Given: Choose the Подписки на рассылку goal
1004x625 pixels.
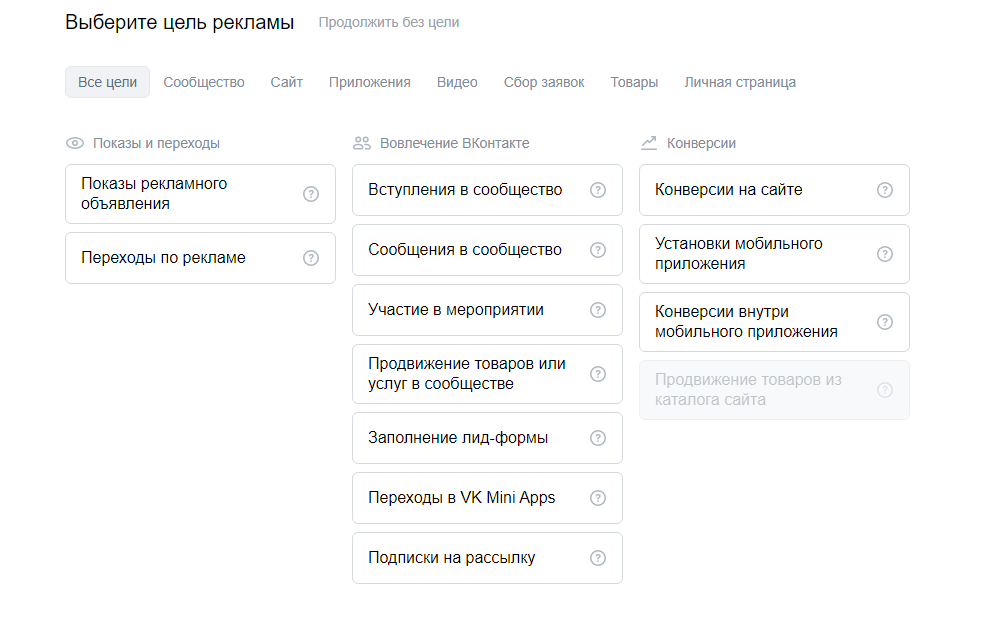Looking at the screenshot, I should (x=487, y=558).
